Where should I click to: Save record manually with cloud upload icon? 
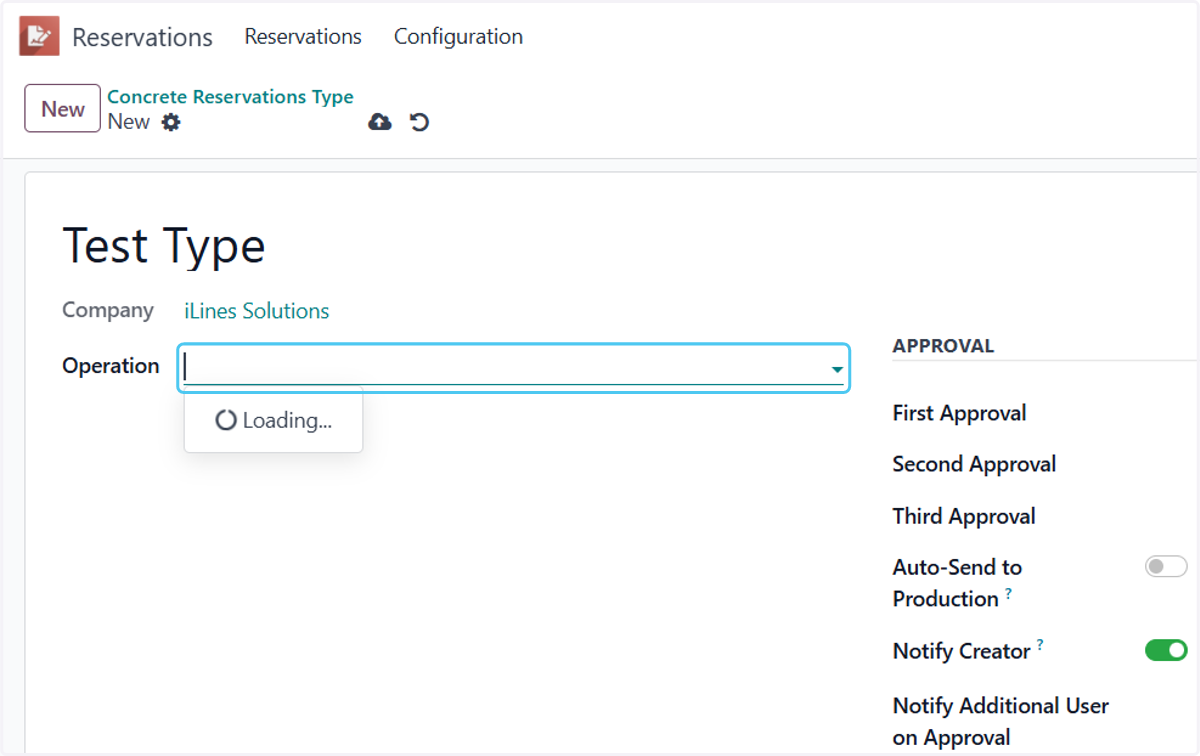(x=380, y=122)
